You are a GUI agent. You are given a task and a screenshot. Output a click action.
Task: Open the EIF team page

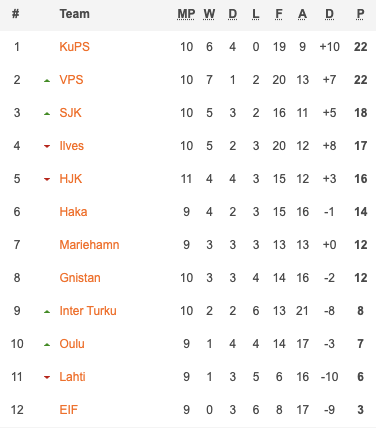coord(68,410)
